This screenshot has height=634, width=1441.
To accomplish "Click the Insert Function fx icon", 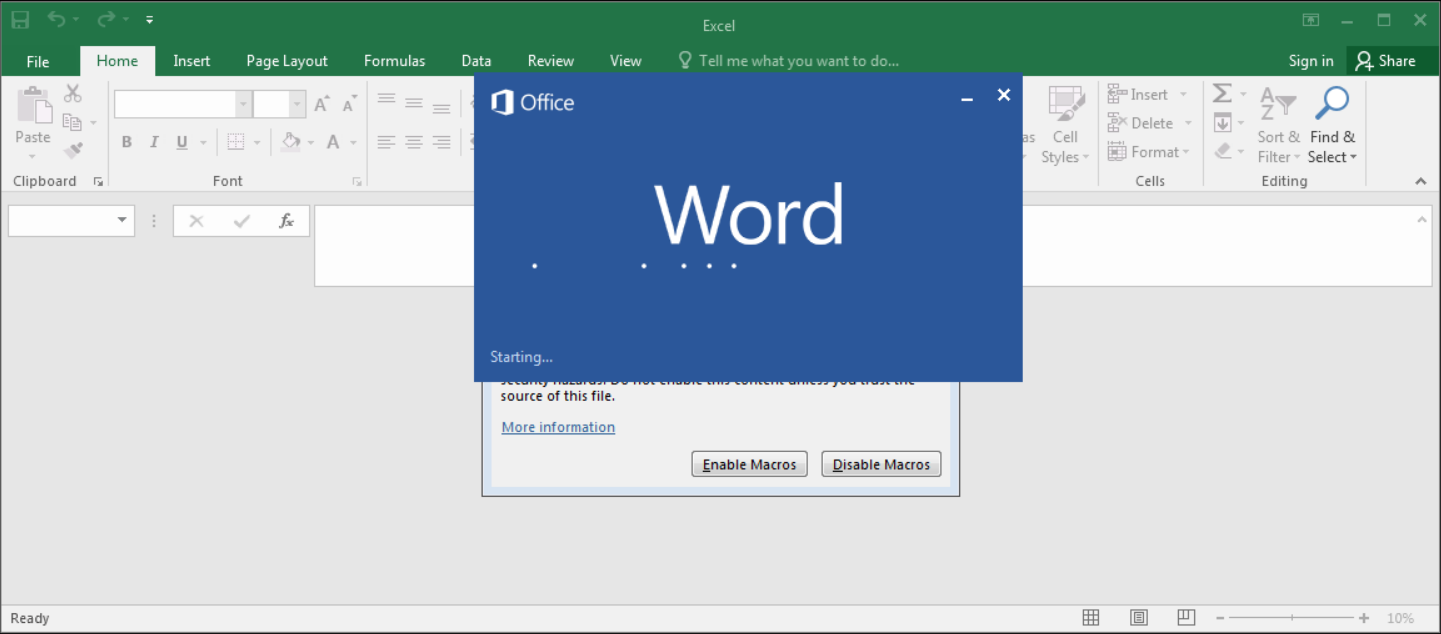I will click(286, 221).
